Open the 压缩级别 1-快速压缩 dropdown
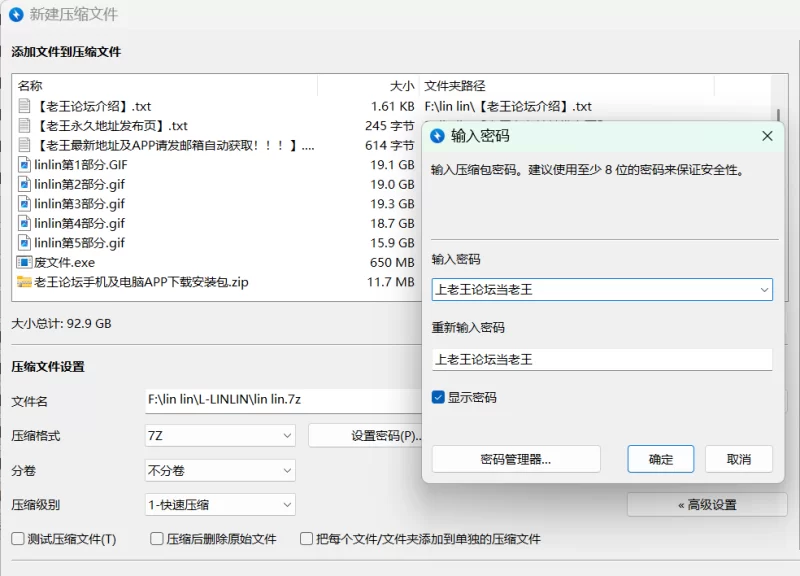The width and height of the screenshot is (800, 576). coord(220,505)
